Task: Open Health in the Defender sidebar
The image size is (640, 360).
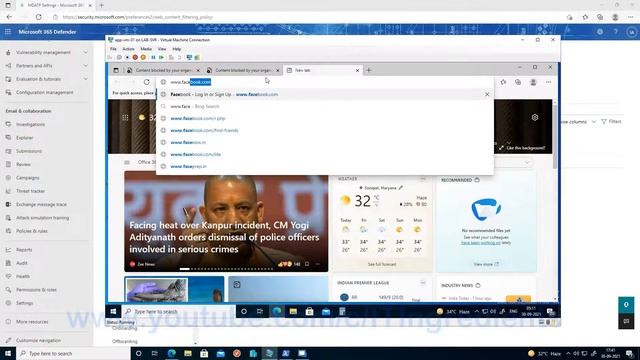Action: (22, 276)
